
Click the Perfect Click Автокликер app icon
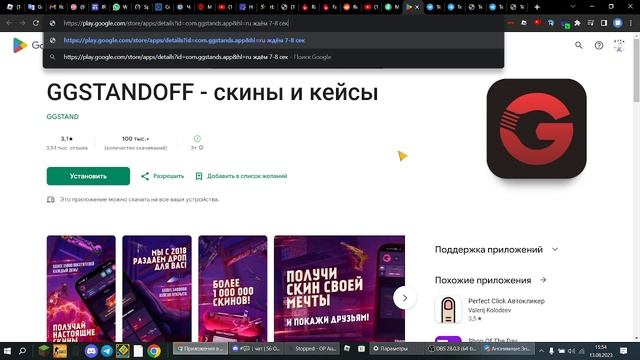(448, 309)
